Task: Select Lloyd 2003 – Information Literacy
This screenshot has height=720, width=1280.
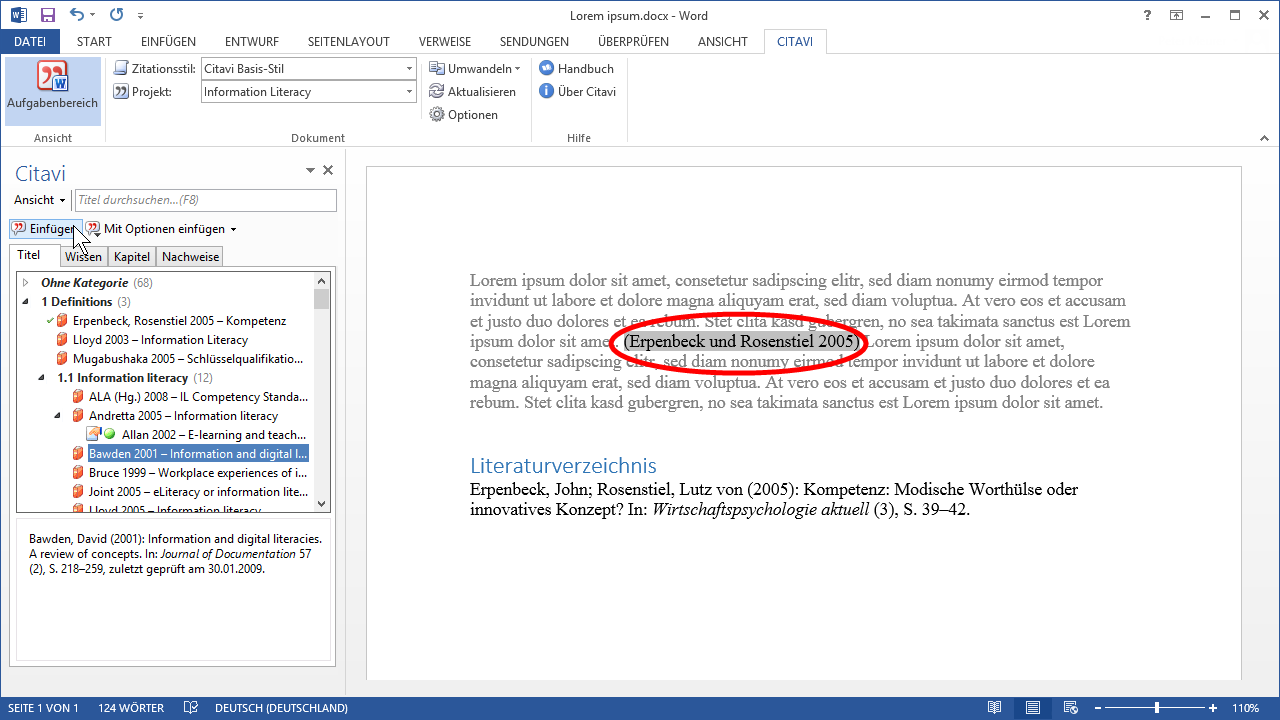Action: click(x=160, y=340)
